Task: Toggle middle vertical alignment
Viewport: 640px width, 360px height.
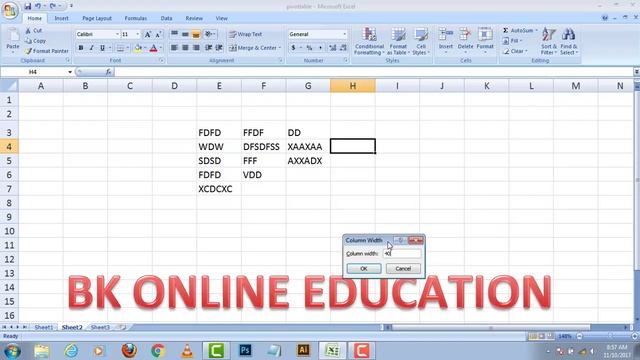Action: (185, 34)
